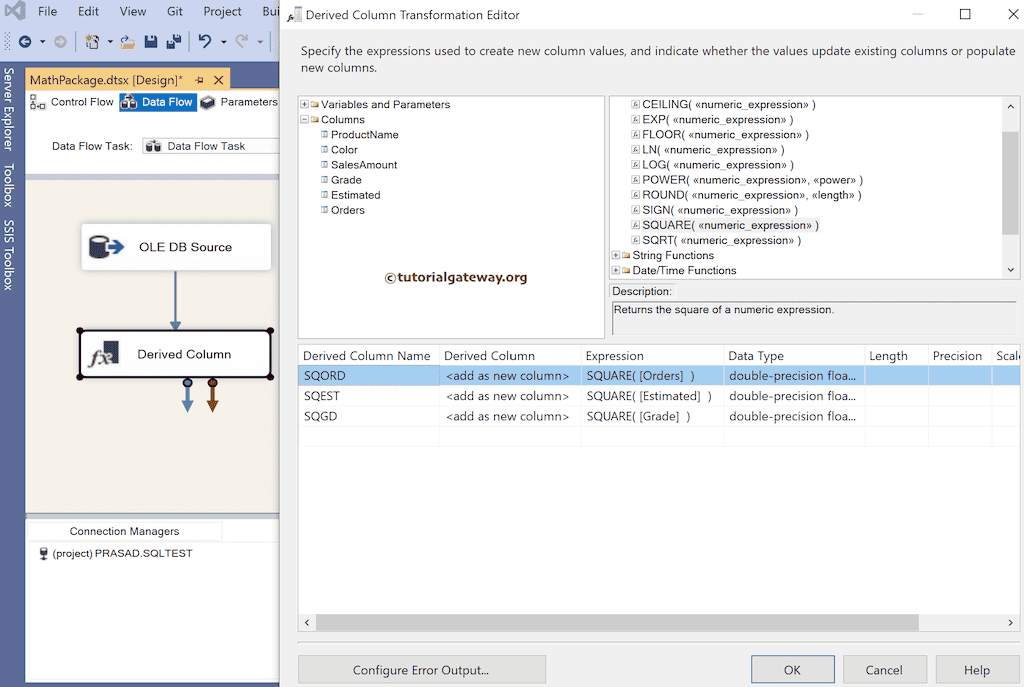Open the Date/Time Functions group
Image resolution: width=1024 pixels, height=687 pixels.
pyautogui.click(x=617, y=269)
